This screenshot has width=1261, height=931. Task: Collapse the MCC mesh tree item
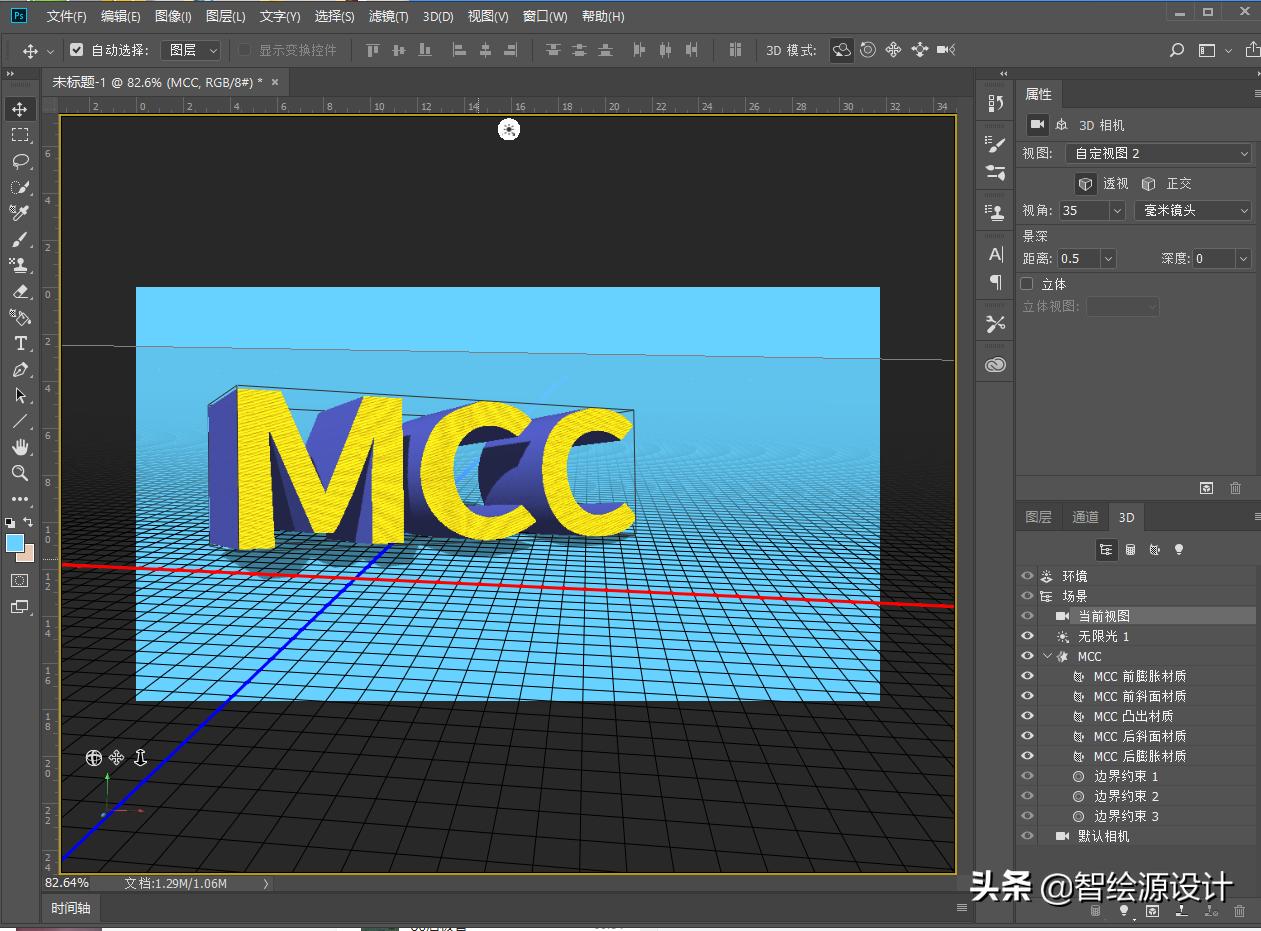click(x=1047, y=657)
